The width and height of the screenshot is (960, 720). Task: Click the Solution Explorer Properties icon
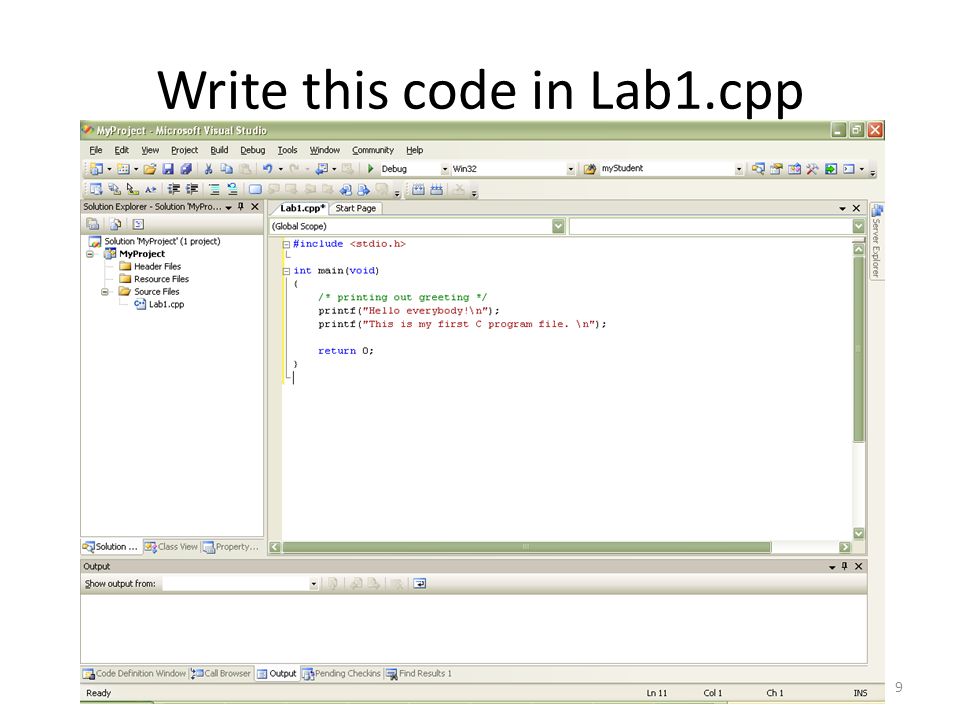92,225
